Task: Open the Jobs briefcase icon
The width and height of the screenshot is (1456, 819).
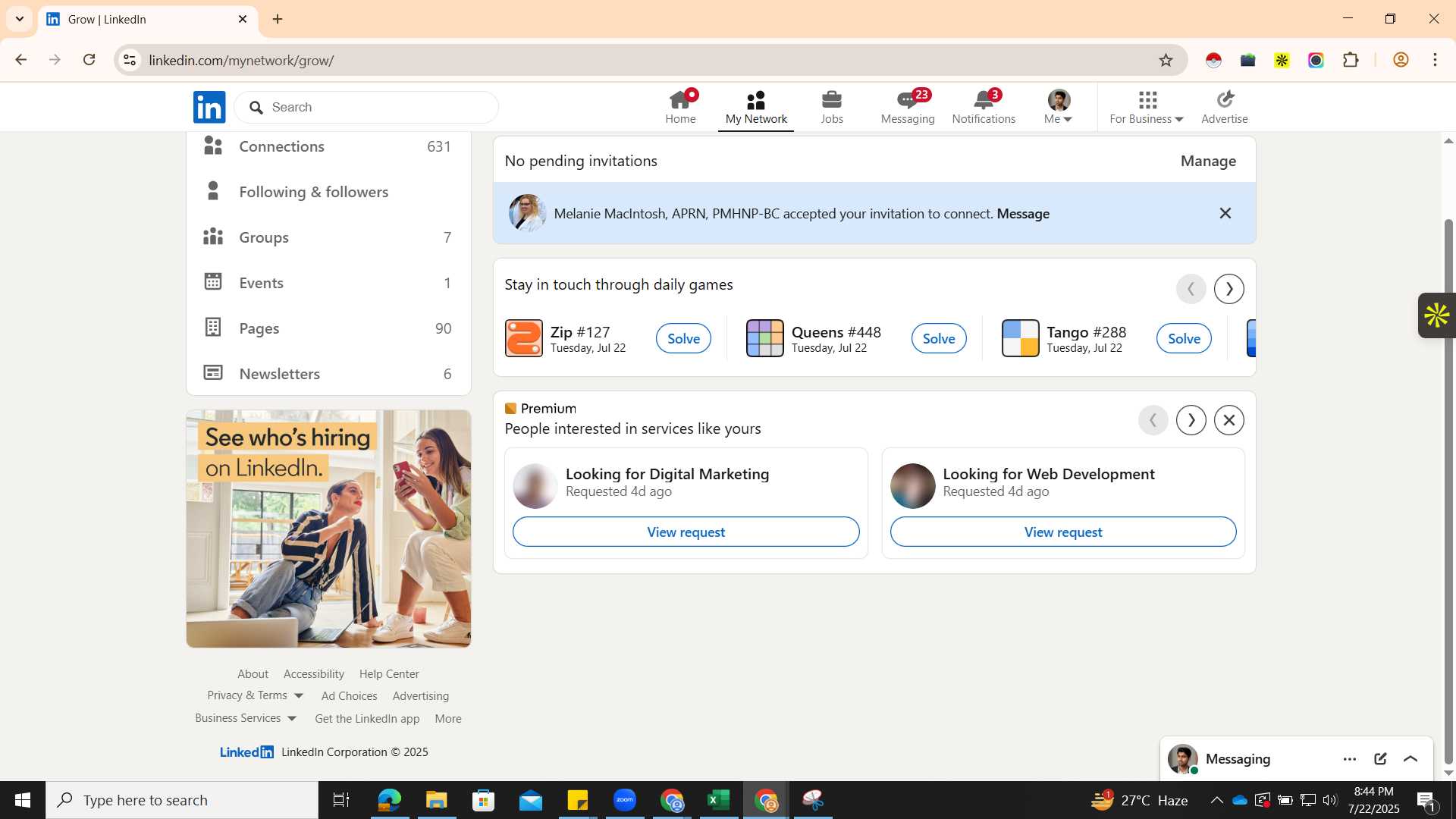Action: pos(832,100)
